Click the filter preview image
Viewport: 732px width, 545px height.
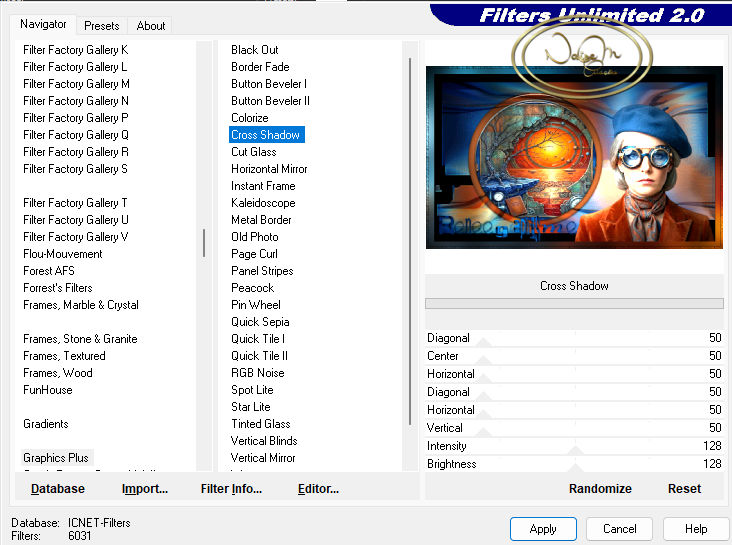pos(574,157)
